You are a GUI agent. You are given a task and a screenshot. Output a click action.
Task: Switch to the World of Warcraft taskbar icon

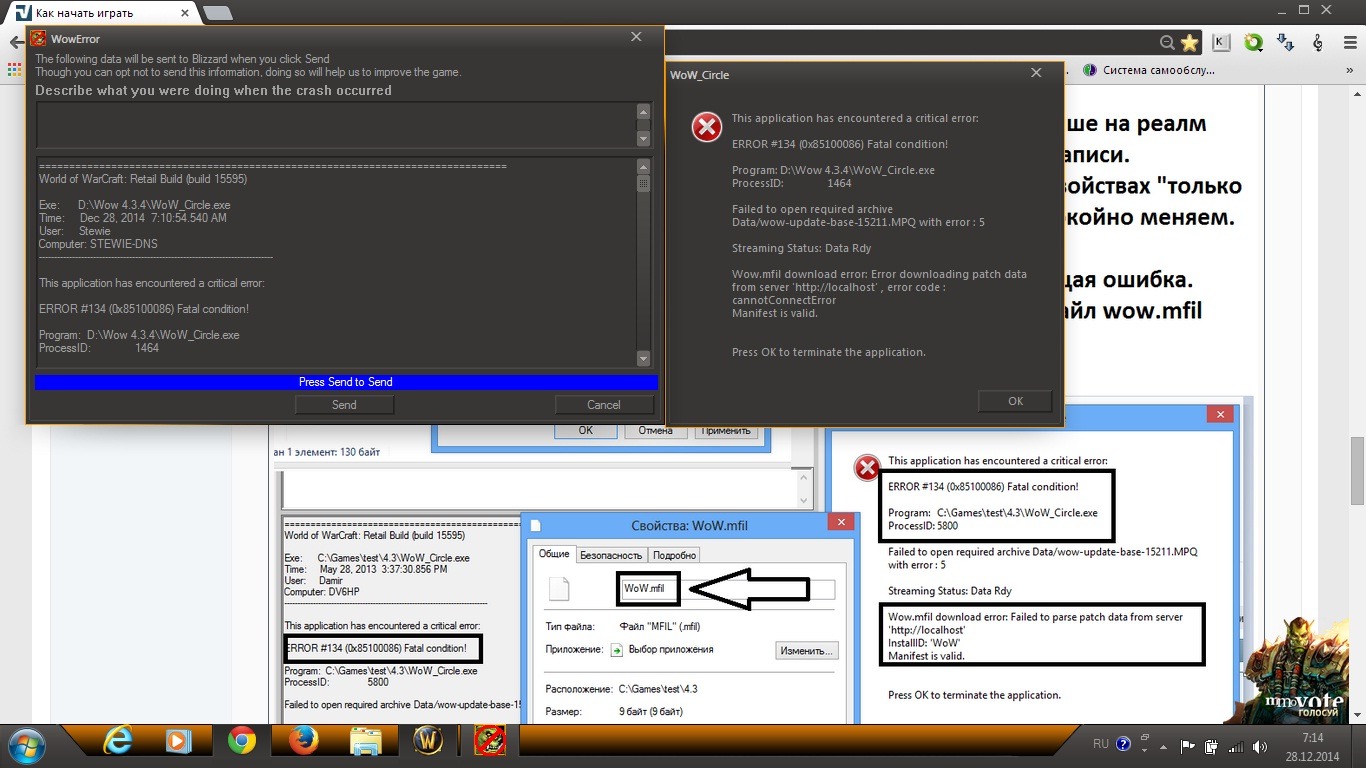click(x=428, y=741)
